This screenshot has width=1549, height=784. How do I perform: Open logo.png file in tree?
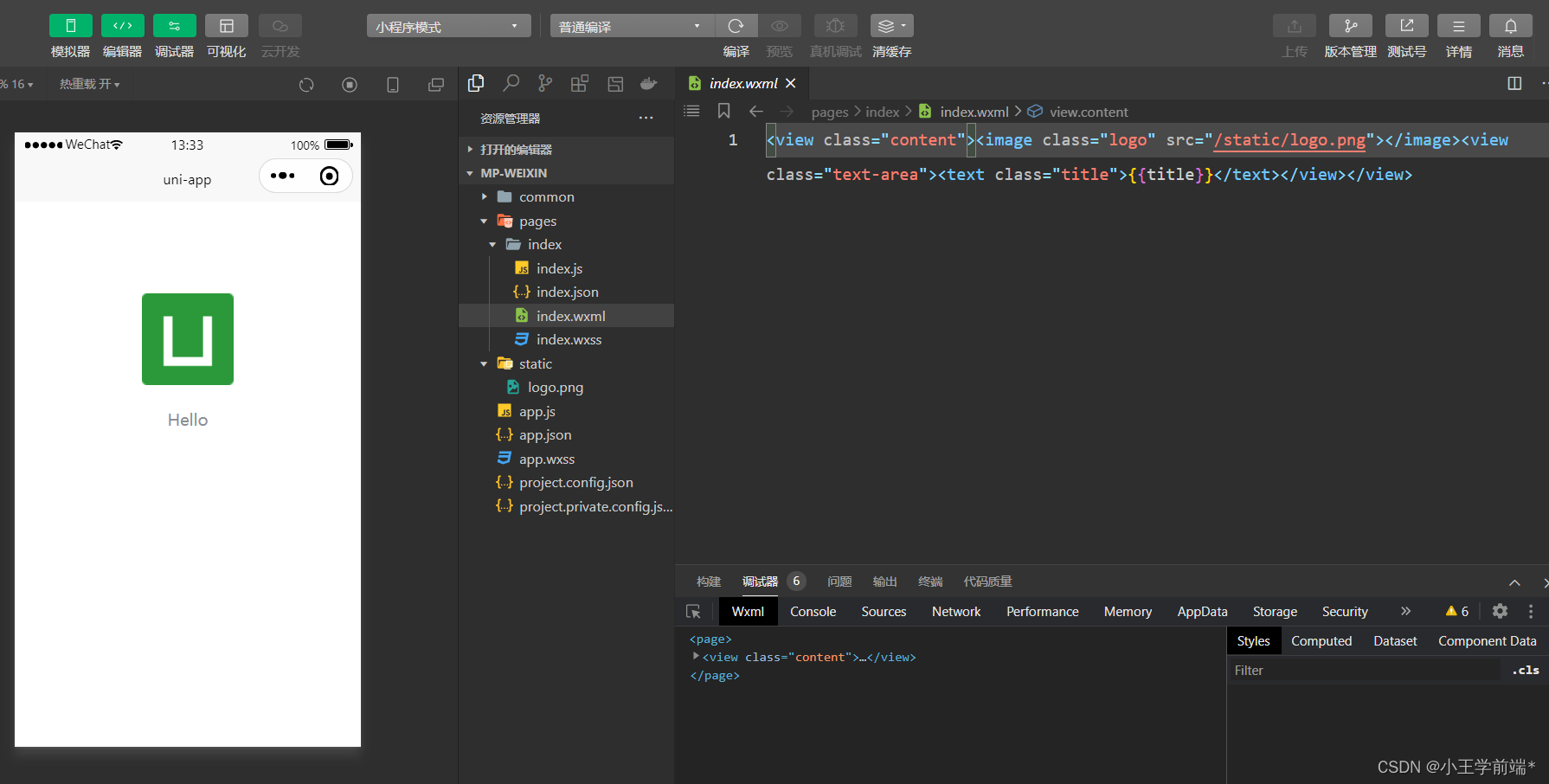coord(567,388)
